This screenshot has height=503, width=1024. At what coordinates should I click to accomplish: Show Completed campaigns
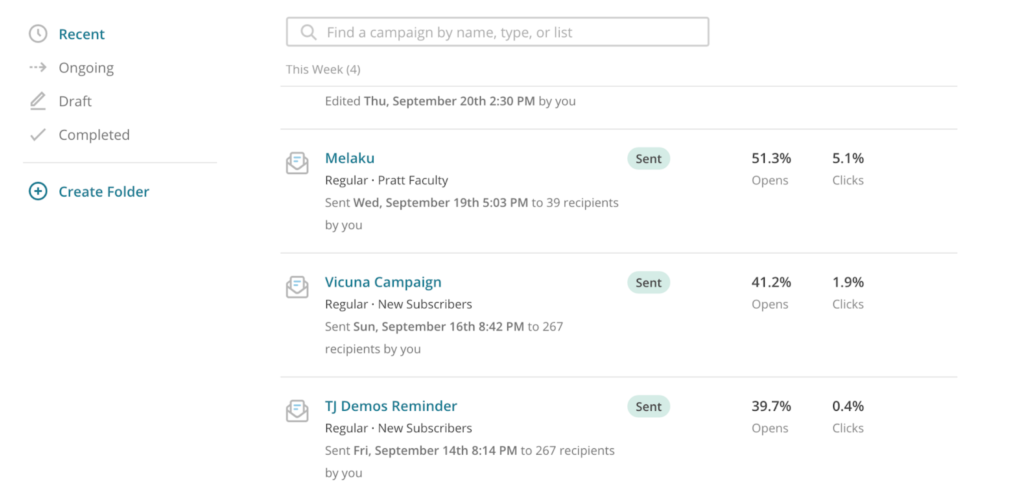[x=94, y=135]
